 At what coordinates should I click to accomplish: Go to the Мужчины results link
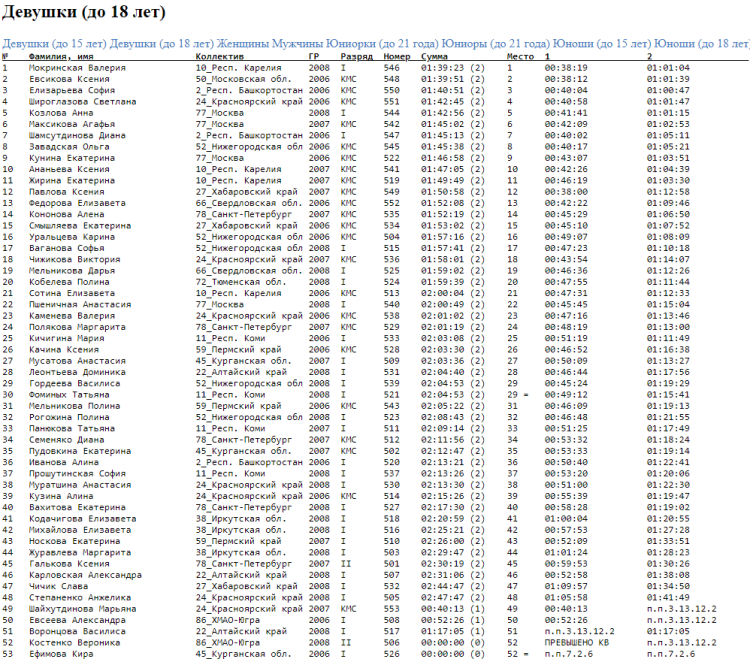click(x=315, y=44)
